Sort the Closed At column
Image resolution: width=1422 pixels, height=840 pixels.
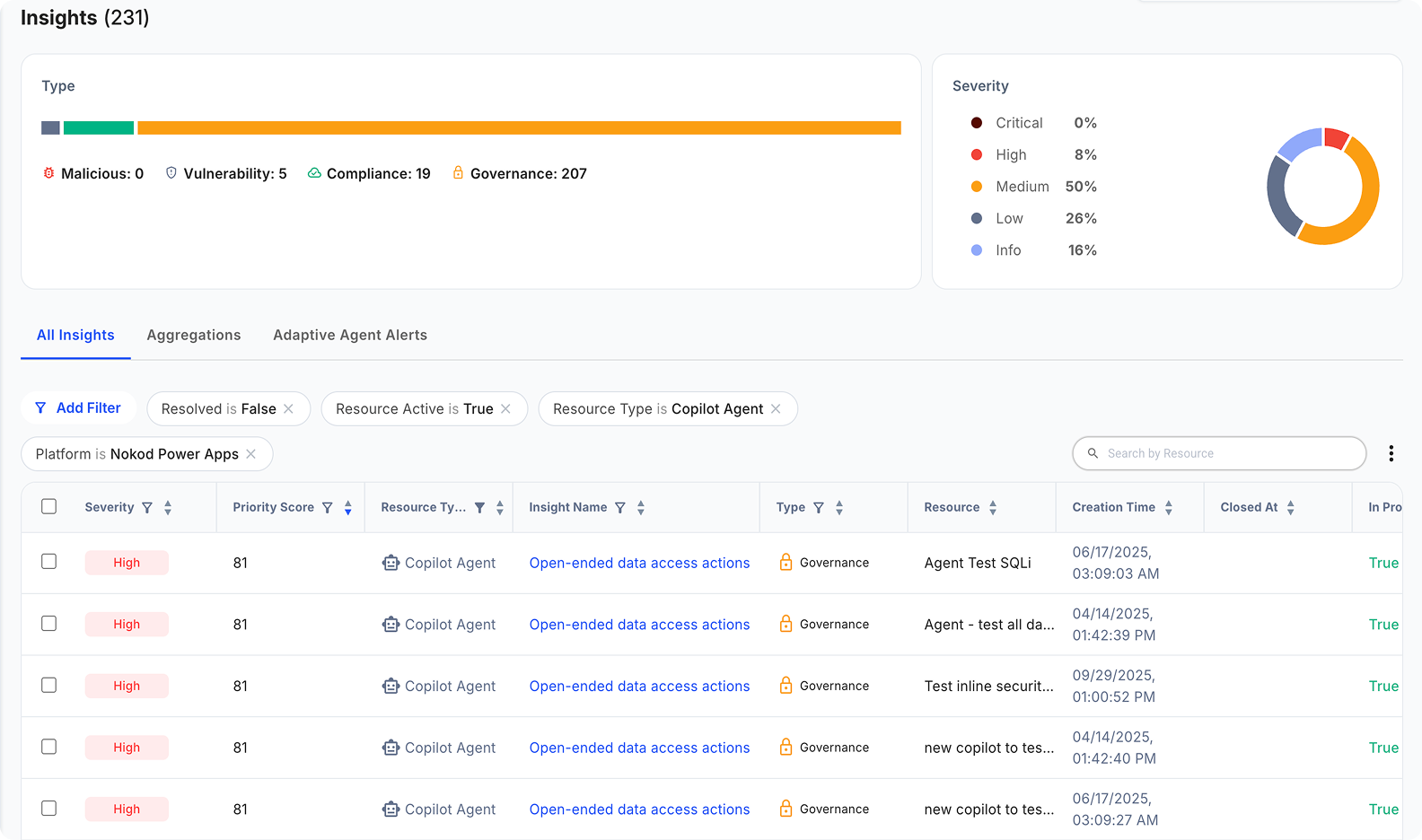(1291, 508)
